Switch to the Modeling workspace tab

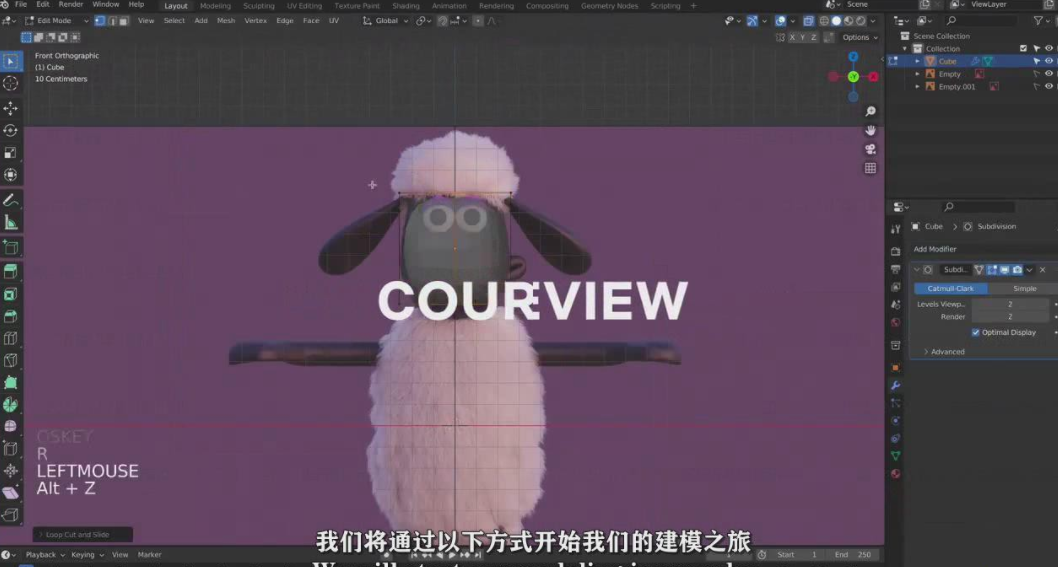pyautogui.click(x=215, y=5)
